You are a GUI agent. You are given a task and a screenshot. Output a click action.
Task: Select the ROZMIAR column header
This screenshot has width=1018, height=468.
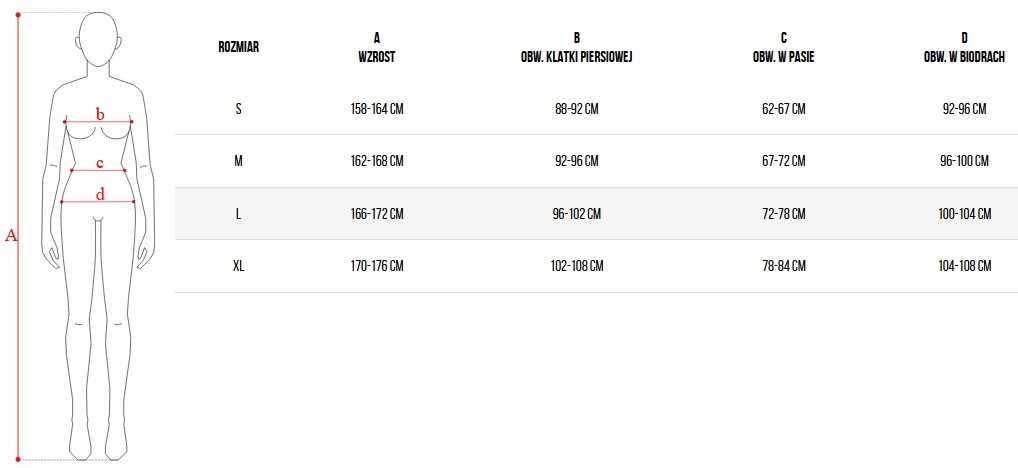click(238, 47)
